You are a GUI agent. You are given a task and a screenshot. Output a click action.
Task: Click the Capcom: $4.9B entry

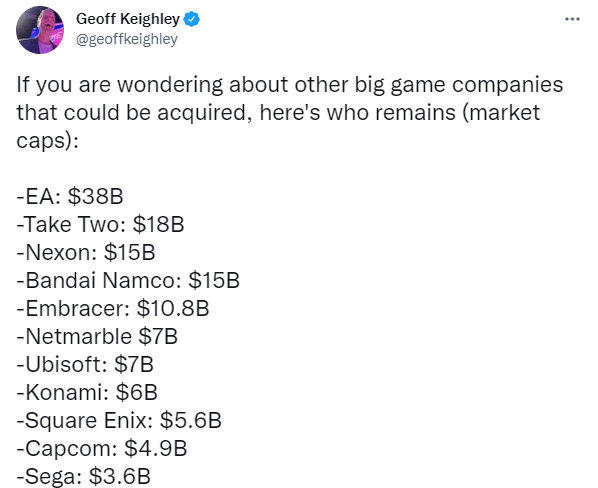[x=102, y=449]
